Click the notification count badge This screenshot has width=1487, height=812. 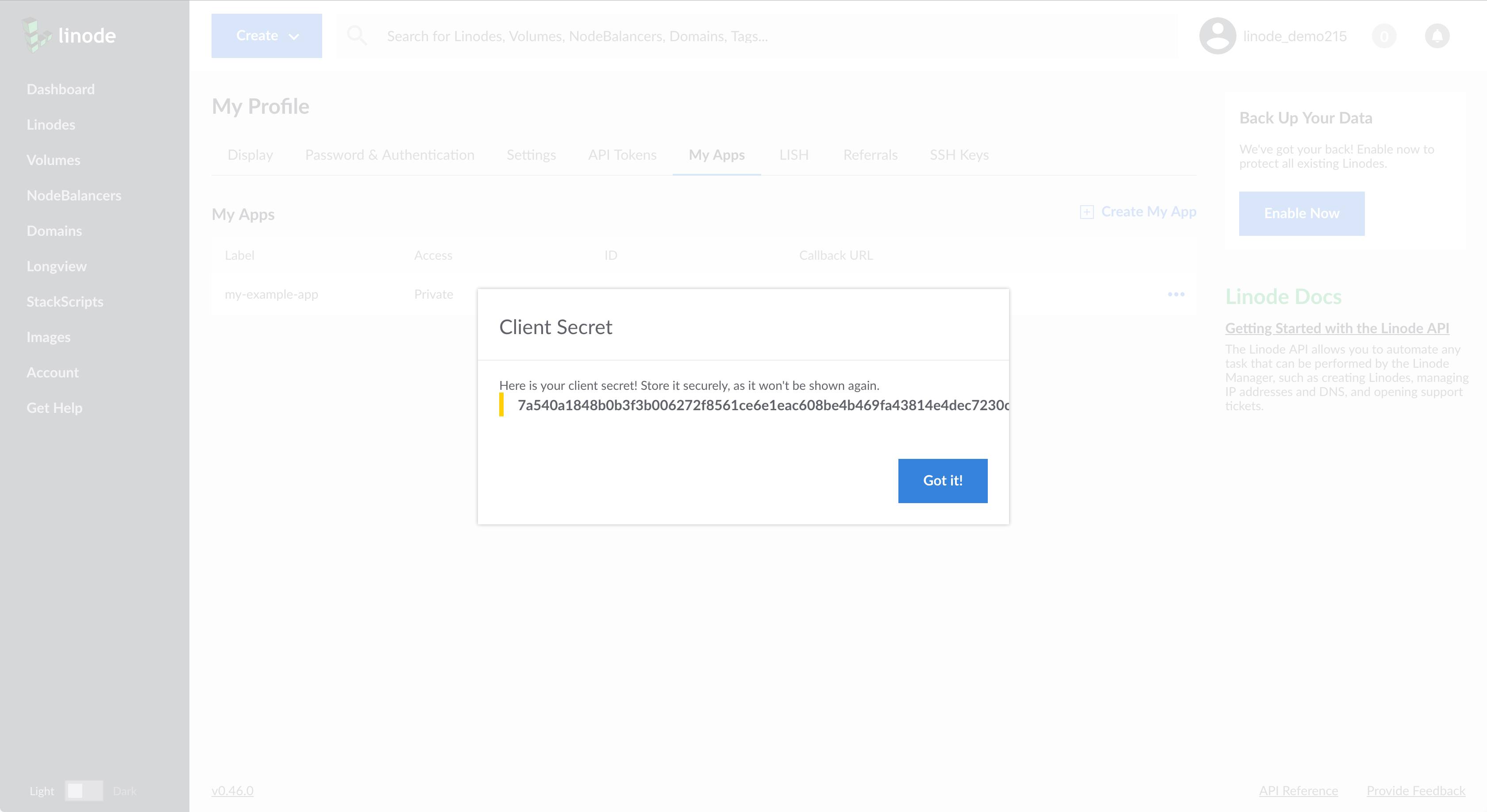point(1384,36)
